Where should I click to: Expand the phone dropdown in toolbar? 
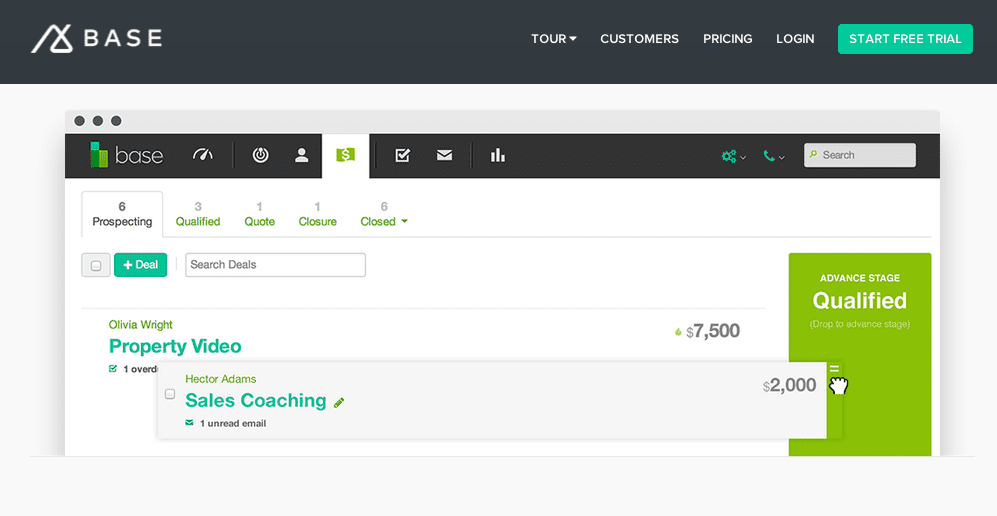[773, 156]
